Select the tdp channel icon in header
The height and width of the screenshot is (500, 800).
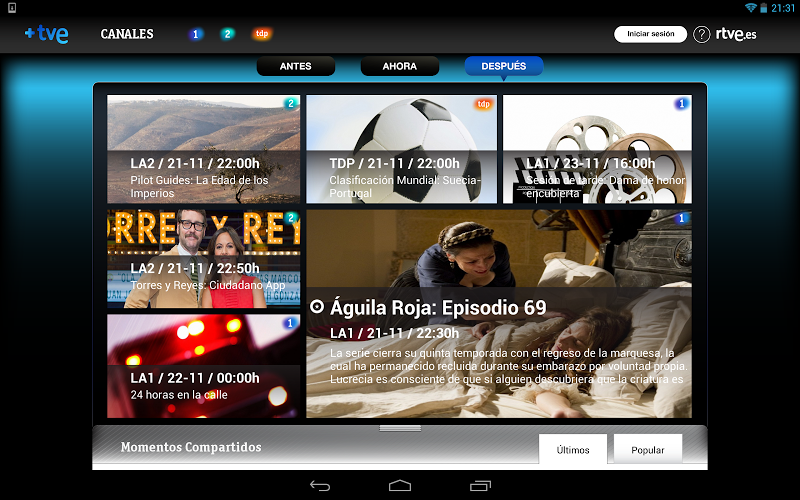tap(262, 34)
